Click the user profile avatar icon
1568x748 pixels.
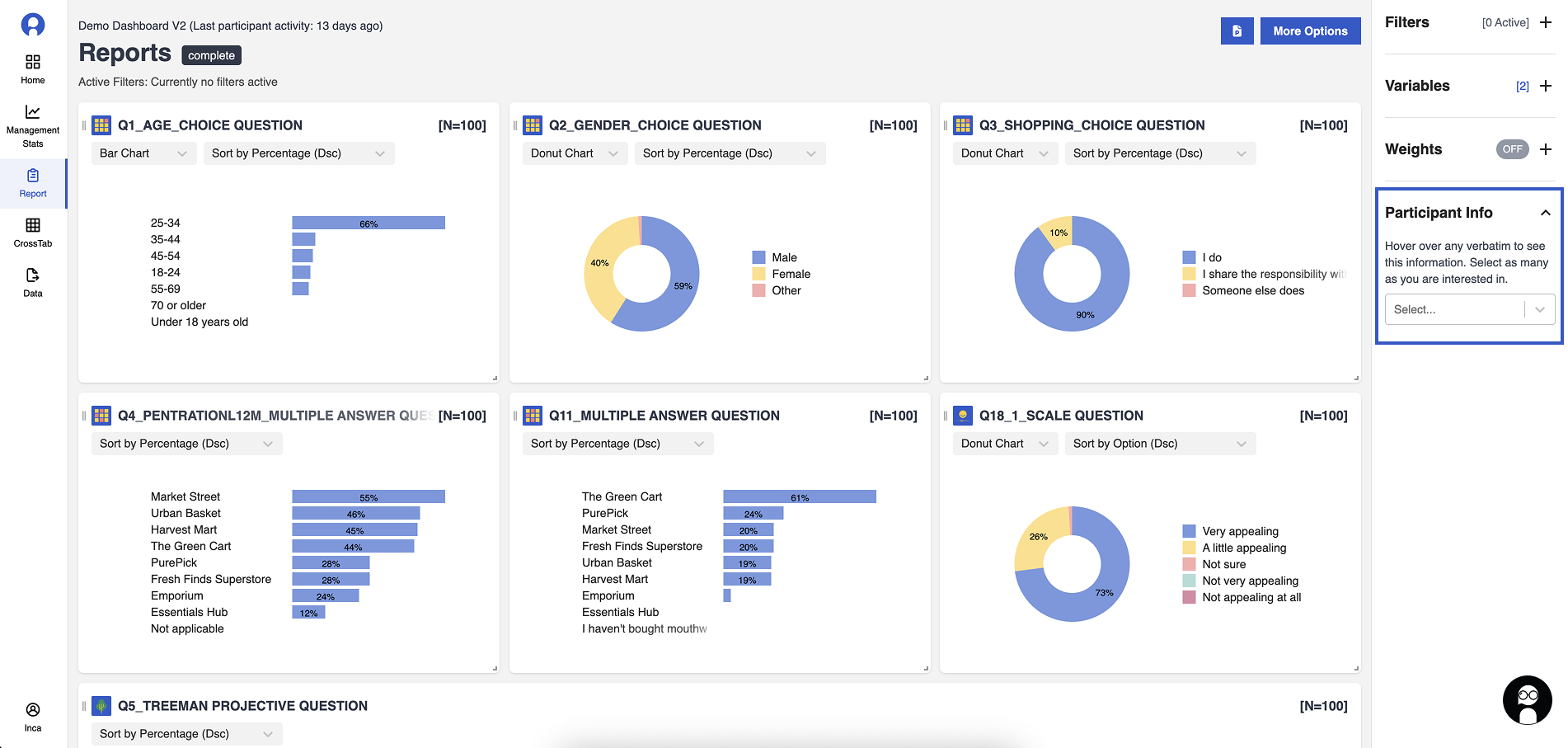click(x=33, y=25)
